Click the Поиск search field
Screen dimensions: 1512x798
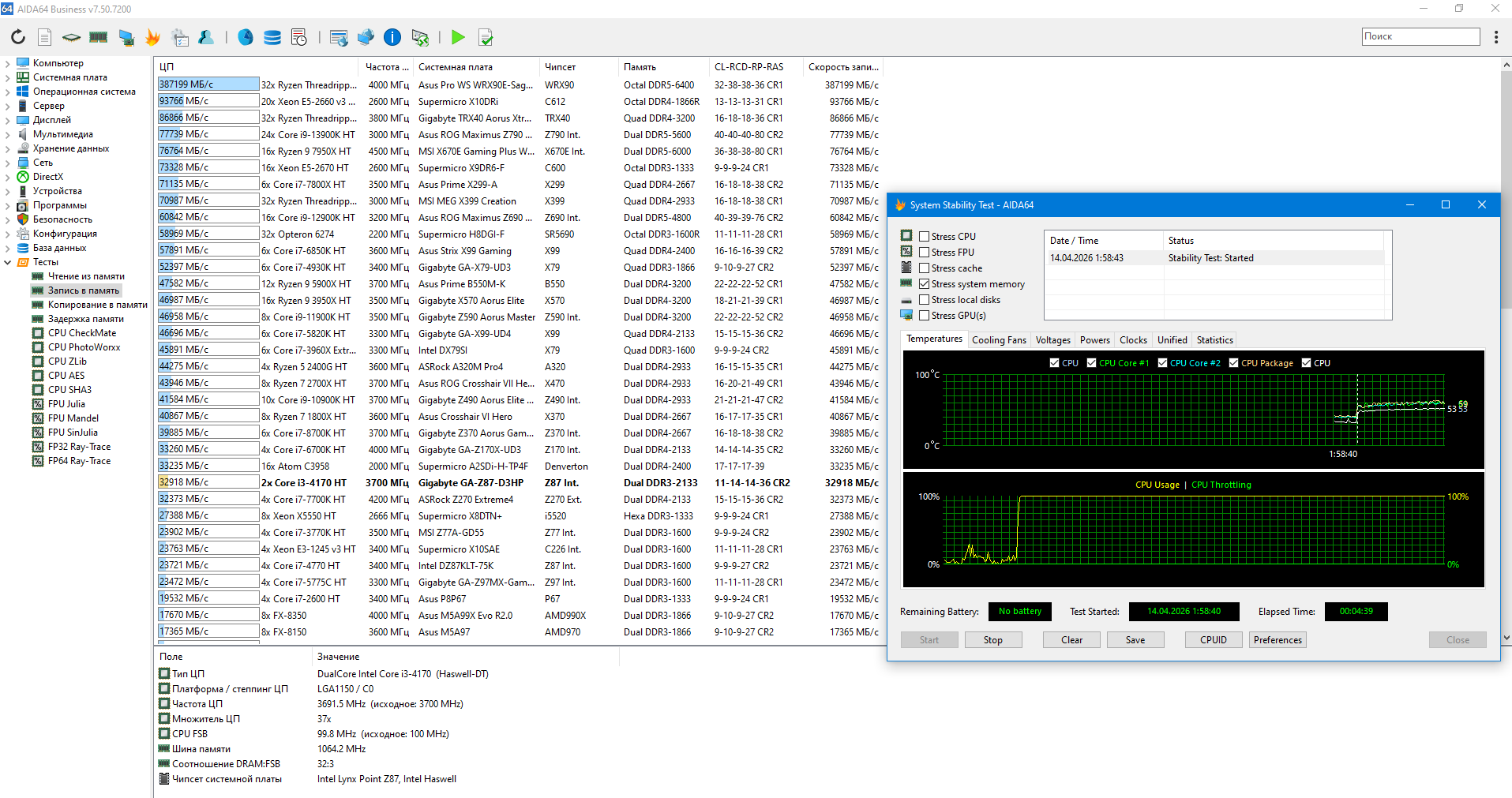click(x=1420, y=36)
